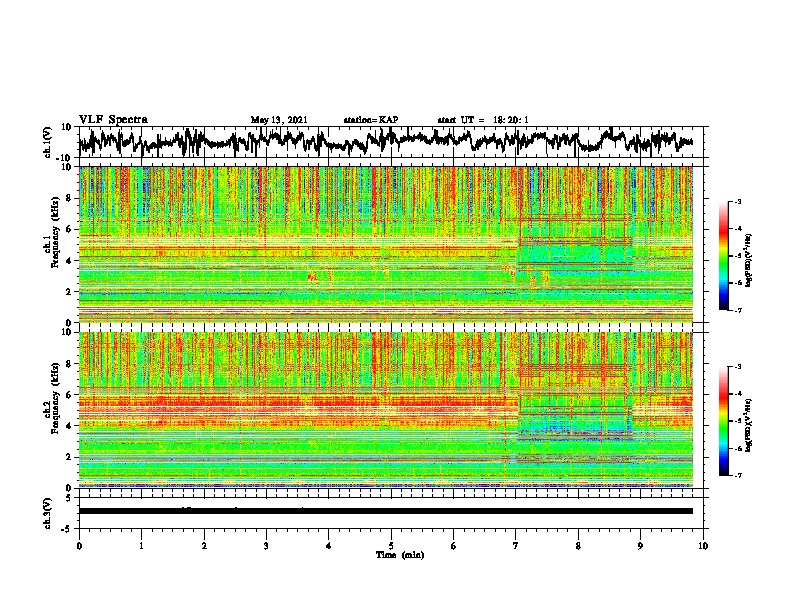The width and height of the screenshot is (792, 612).
Task: Click the "VLF Spectra" title text
Action: [x=113, y=120]
